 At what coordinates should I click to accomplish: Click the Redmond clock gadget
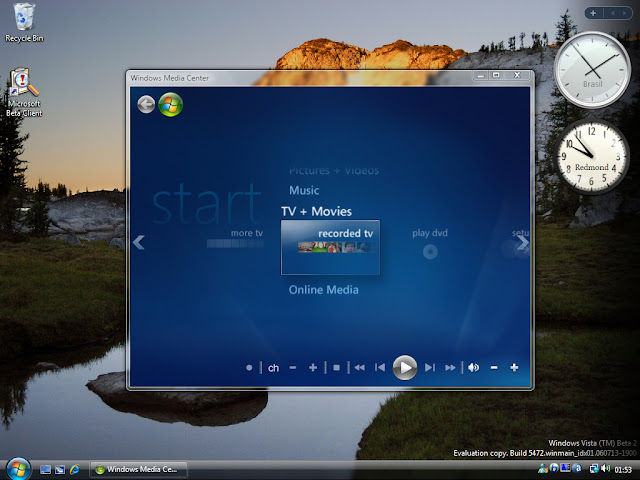pyautogui.click(x=591, y=156)
